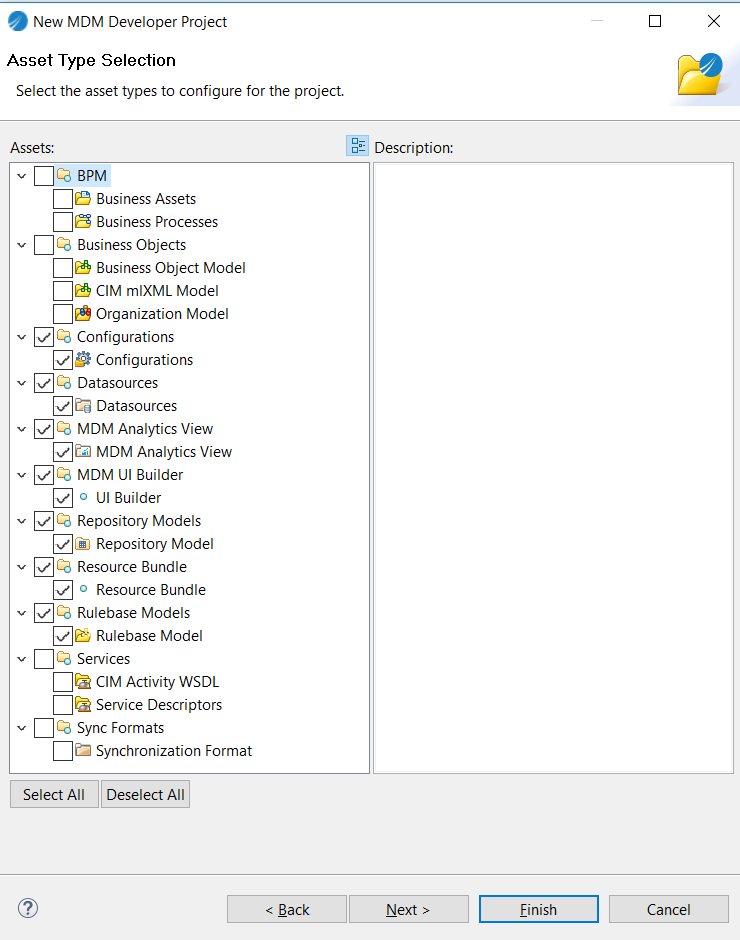Click the Synchronization Format folder icon

pyautogui.click(x=83, y=751)
